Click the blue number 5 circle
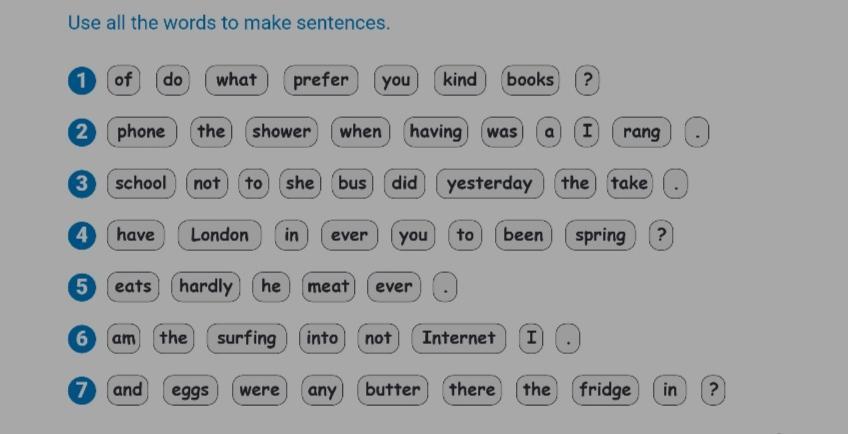This screenshot has height=434, width=848. 82,287
